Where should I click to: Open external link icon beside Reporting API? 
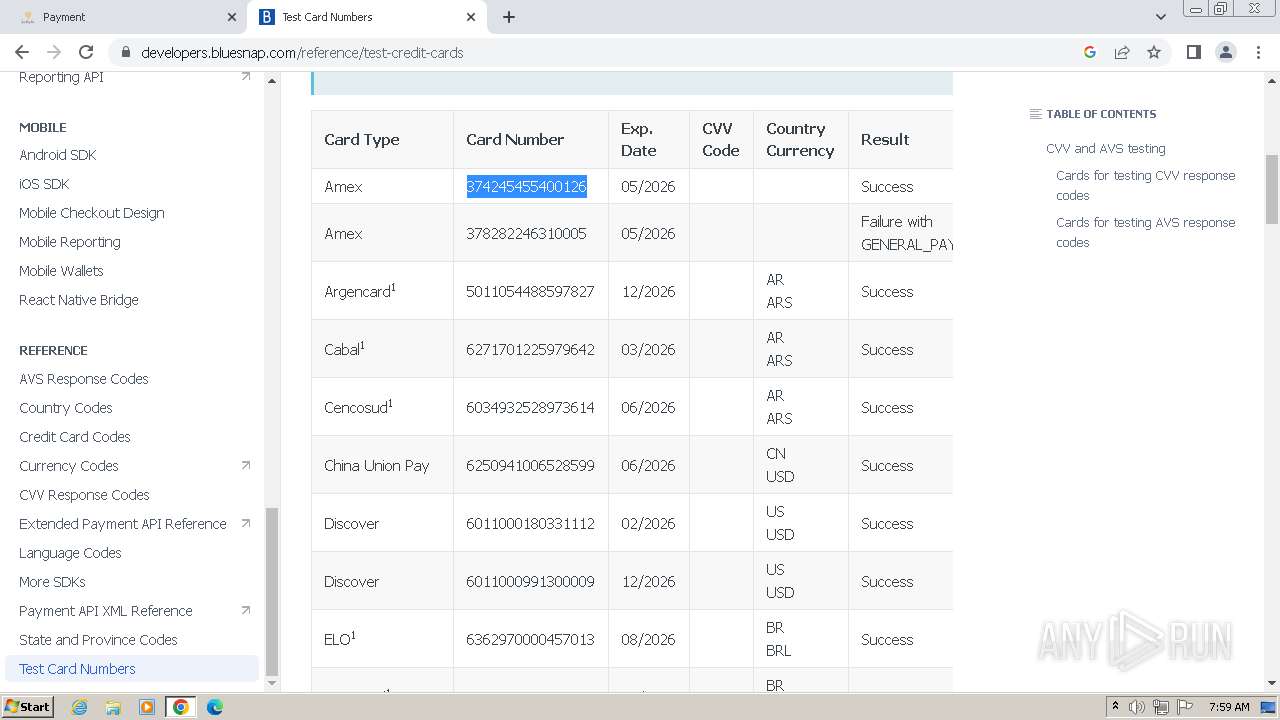tap(246, 76)
